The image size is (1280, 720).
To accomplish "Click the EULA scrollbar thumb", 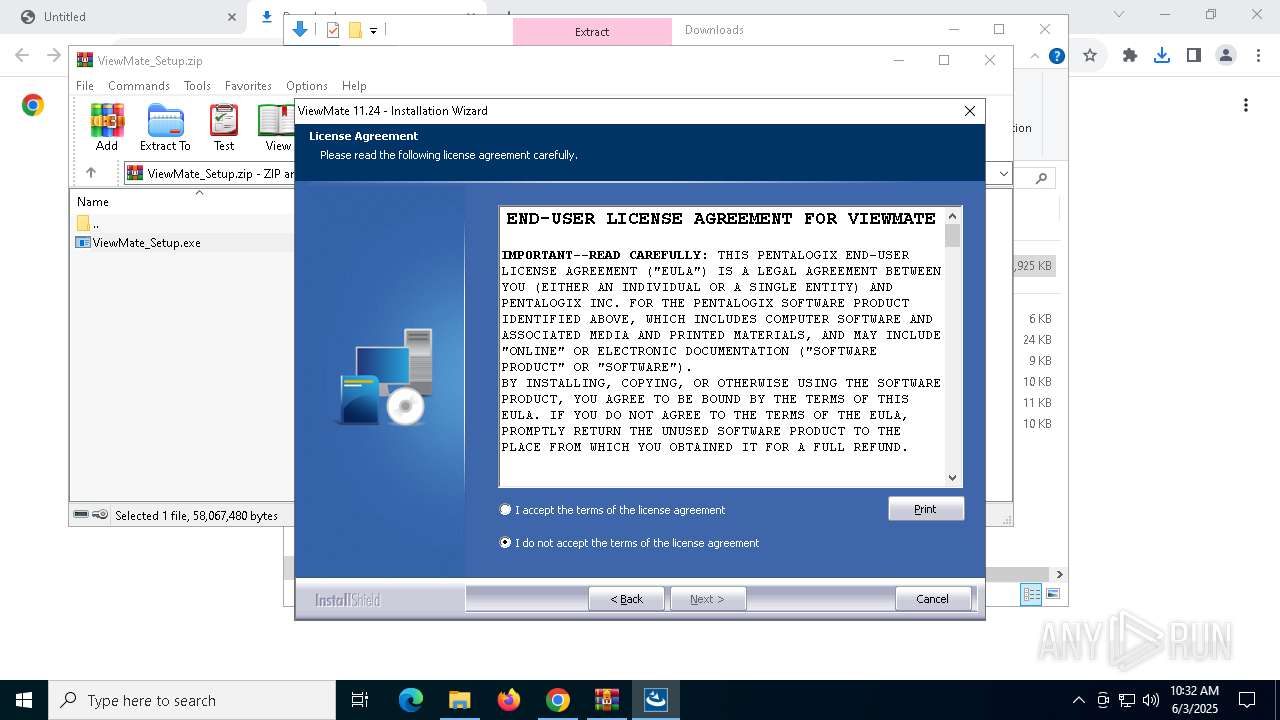I will pyautogui.click(x=952, y=236).
